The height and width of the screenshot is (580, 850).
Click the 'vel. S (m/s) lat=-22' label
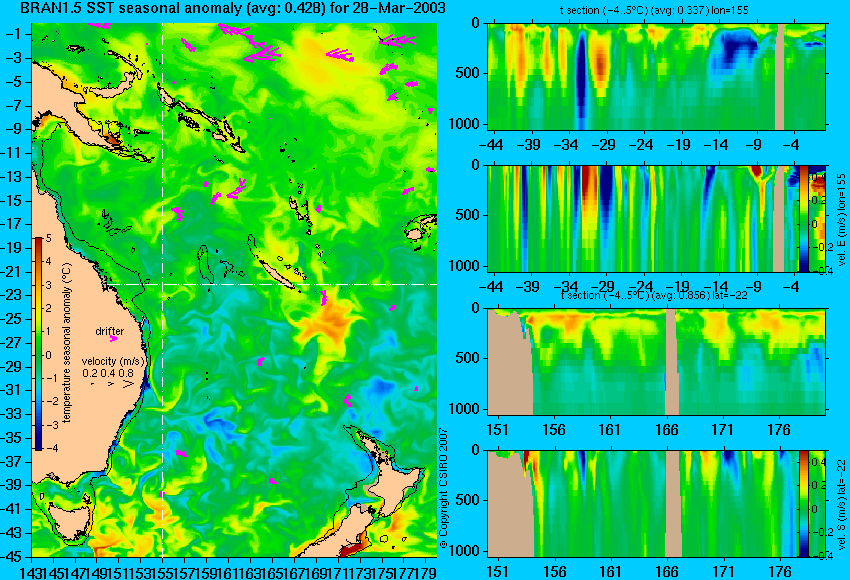click(x=842, y=504)
